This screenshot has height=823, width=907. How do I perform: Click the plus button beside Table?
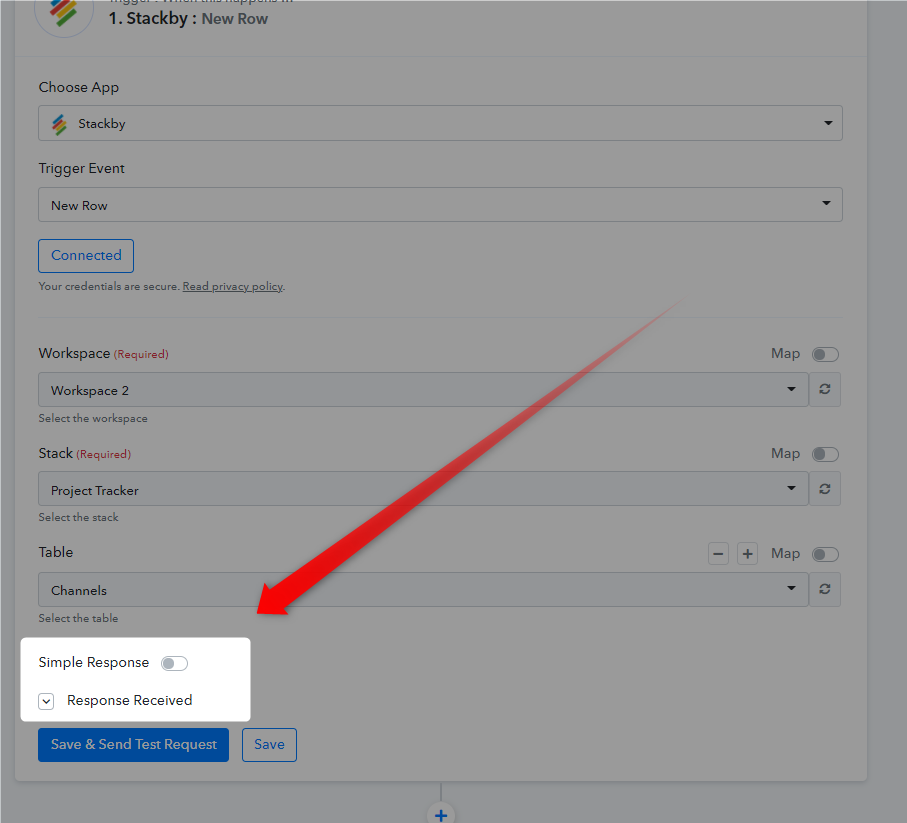[747, 553]
